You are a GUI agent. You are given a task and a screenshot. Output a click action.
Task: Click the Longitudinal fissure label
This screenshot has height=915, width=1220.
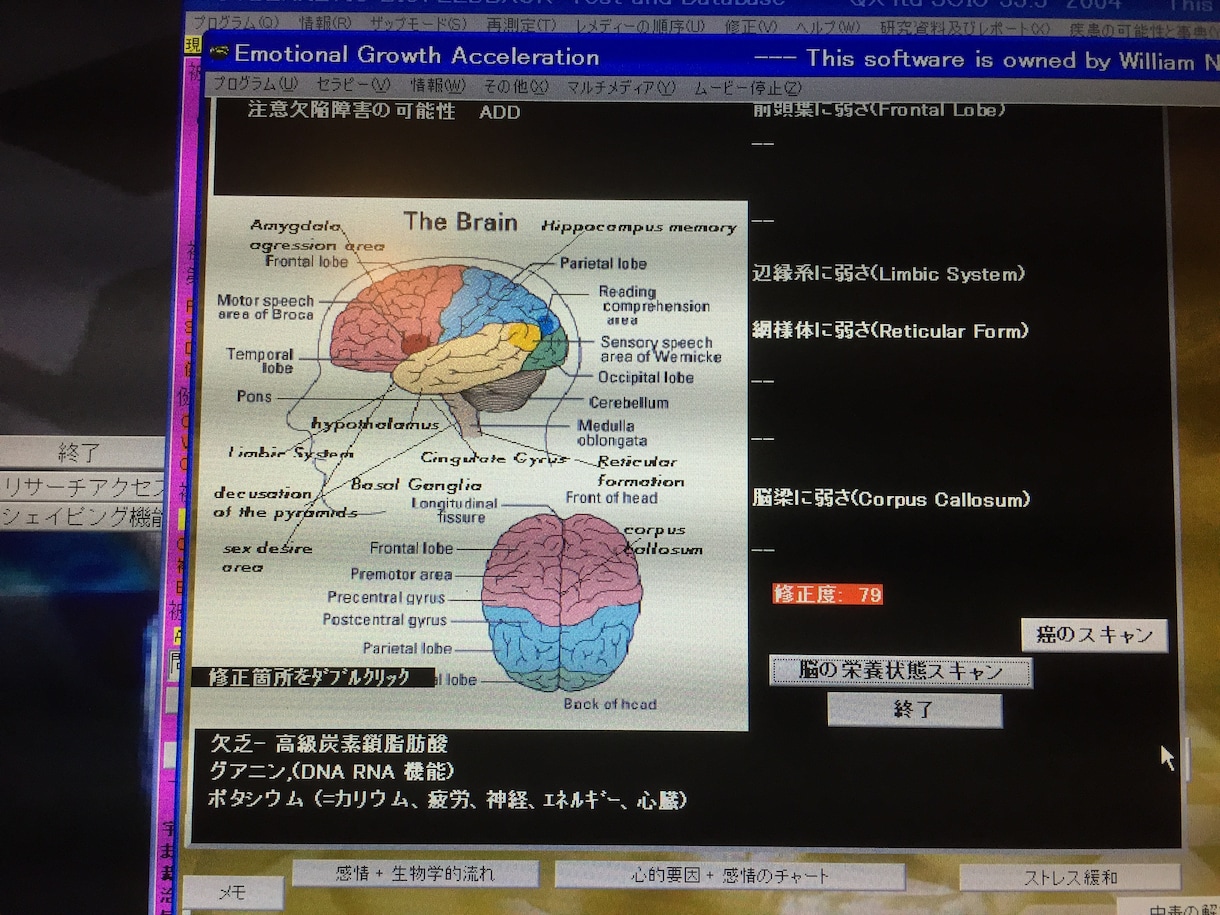pos(455,510)
